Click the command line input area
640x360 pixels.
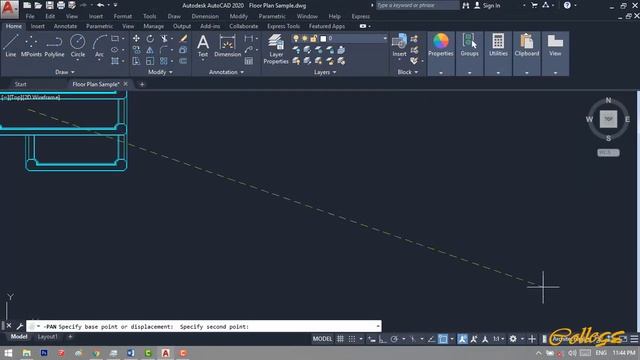tap(204, 327)
